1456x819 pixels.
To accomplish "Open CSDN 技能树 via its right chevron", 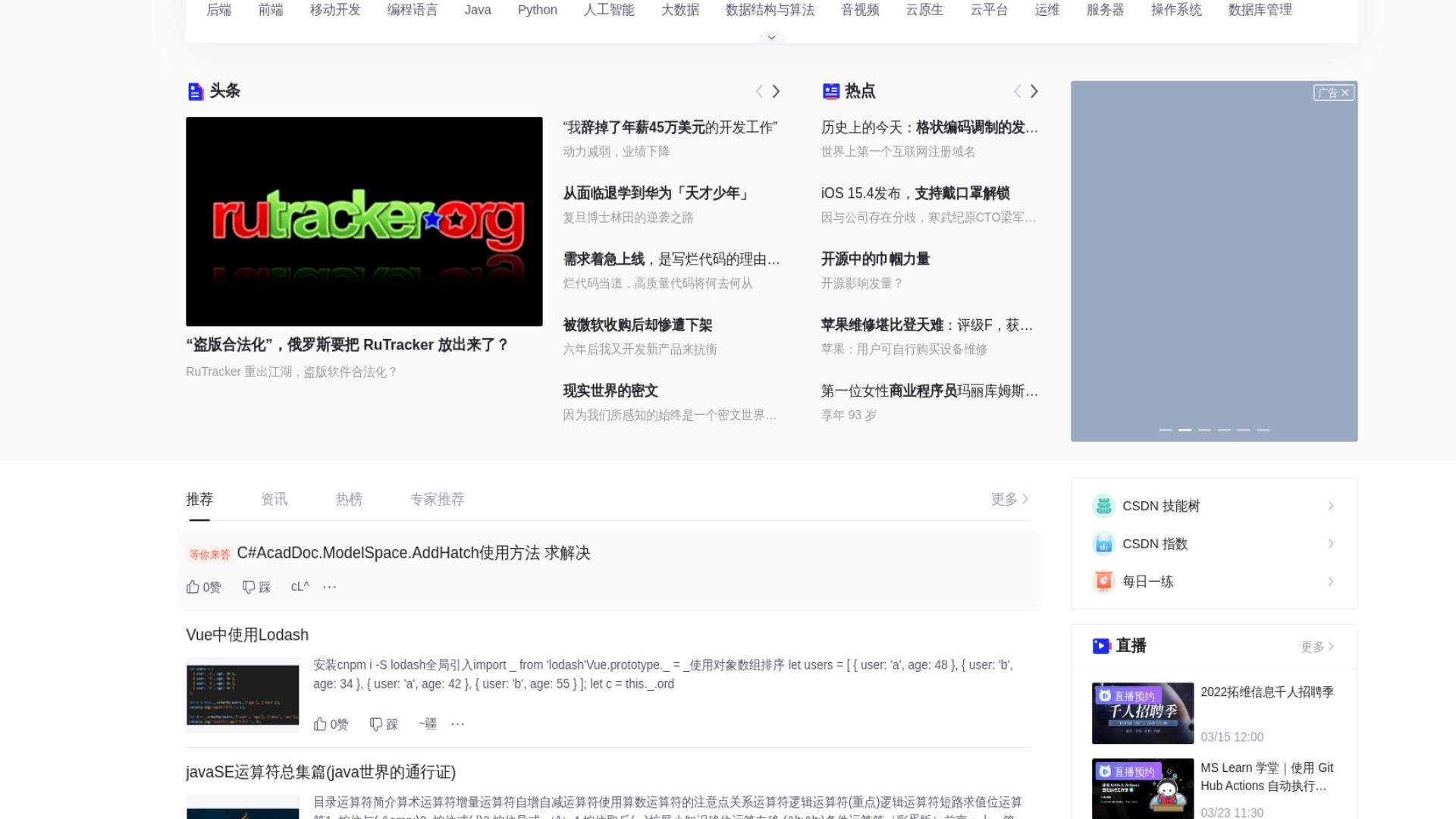I will pyautogui.click(x=1331, y=506).
